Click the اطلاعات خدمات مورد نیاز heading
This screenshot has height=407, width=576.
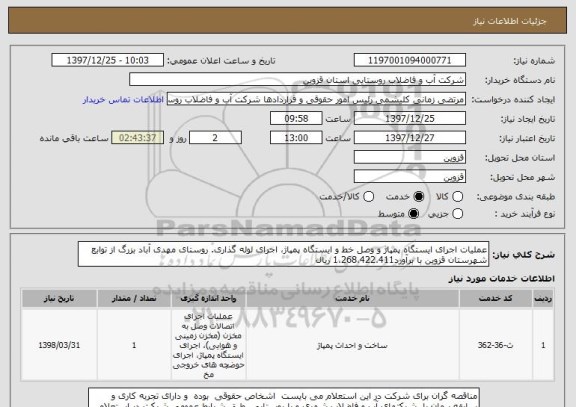(501, 279)
